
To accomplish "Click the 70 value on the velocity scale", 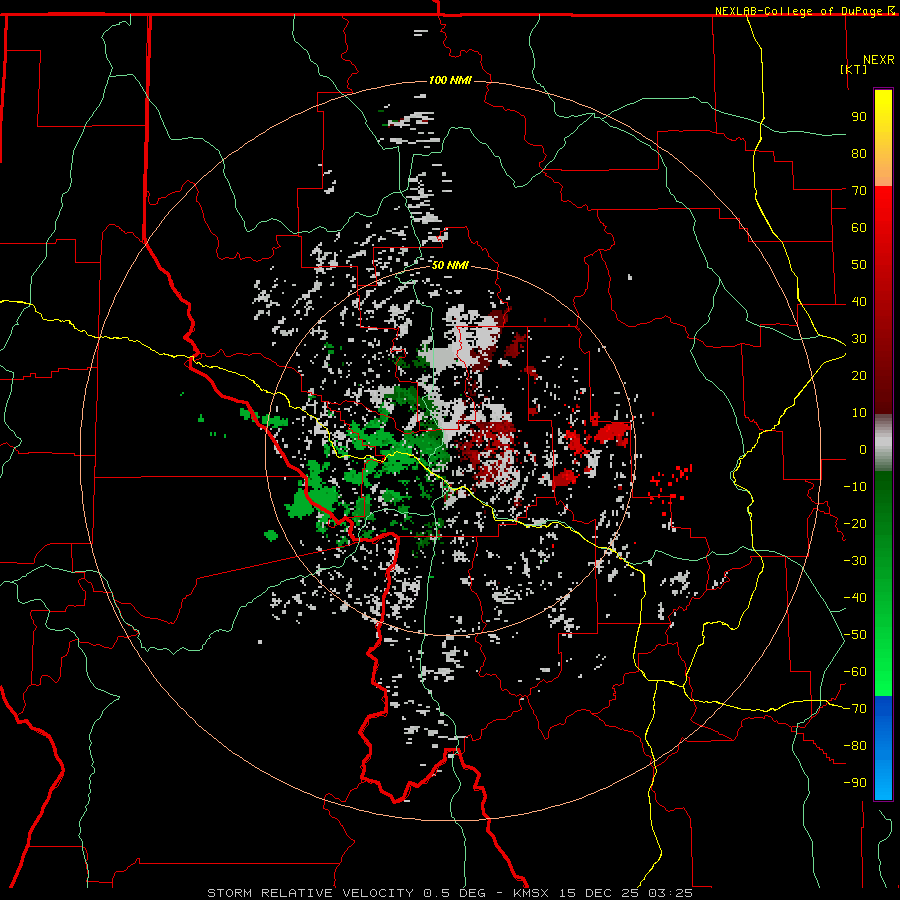I will pos(859,191).
